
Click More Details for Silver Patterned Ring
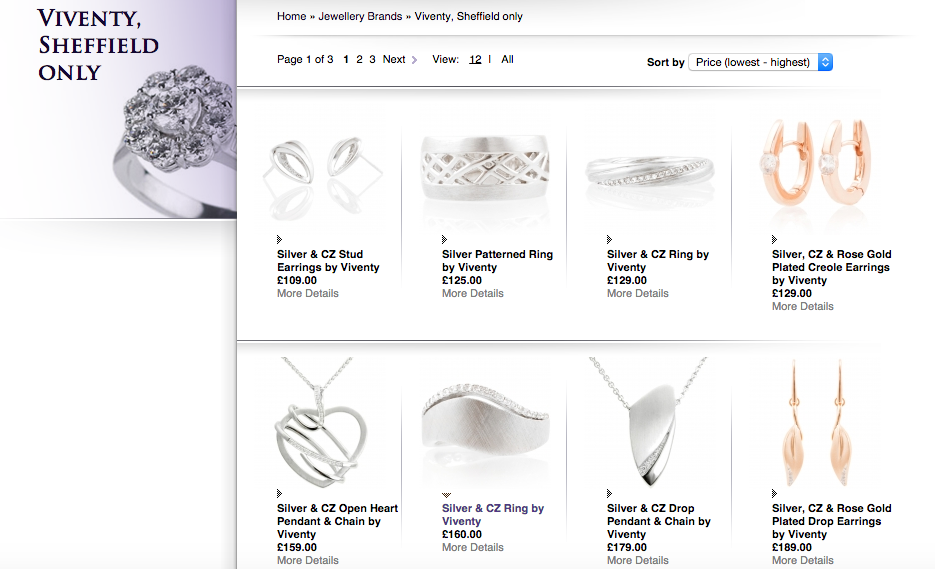coord(473,293)
